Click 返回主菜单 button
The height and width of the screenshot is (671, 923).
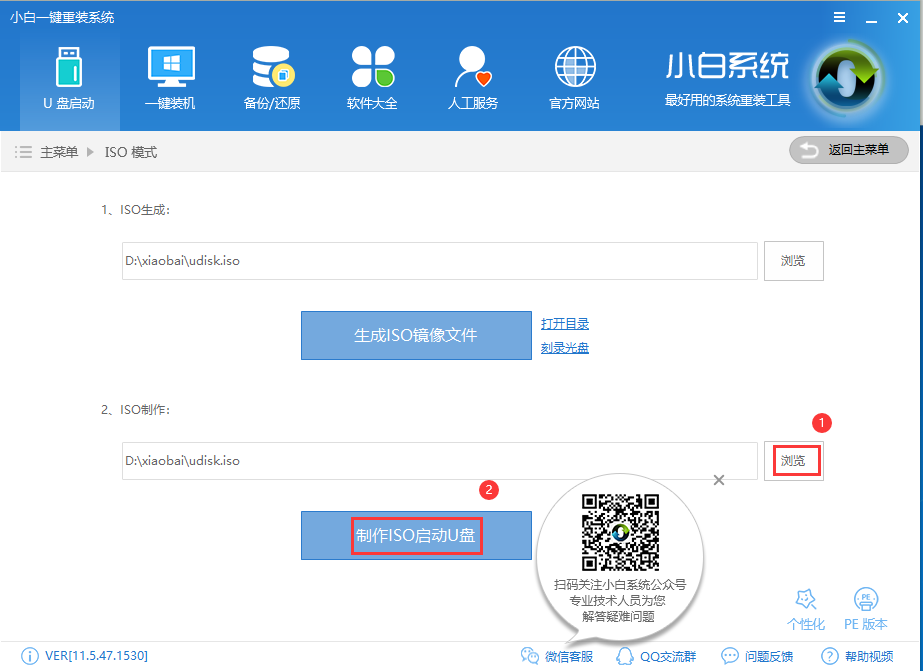(x=848, y=150)
